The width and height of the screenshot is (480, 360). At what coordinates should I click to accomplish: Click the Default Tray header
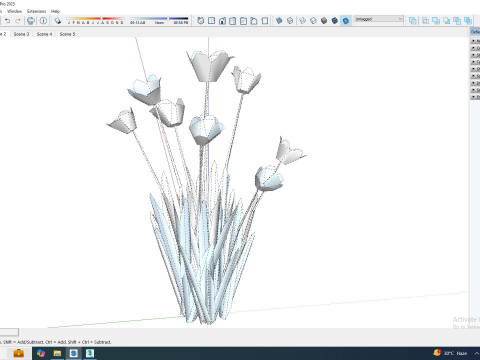475,32
